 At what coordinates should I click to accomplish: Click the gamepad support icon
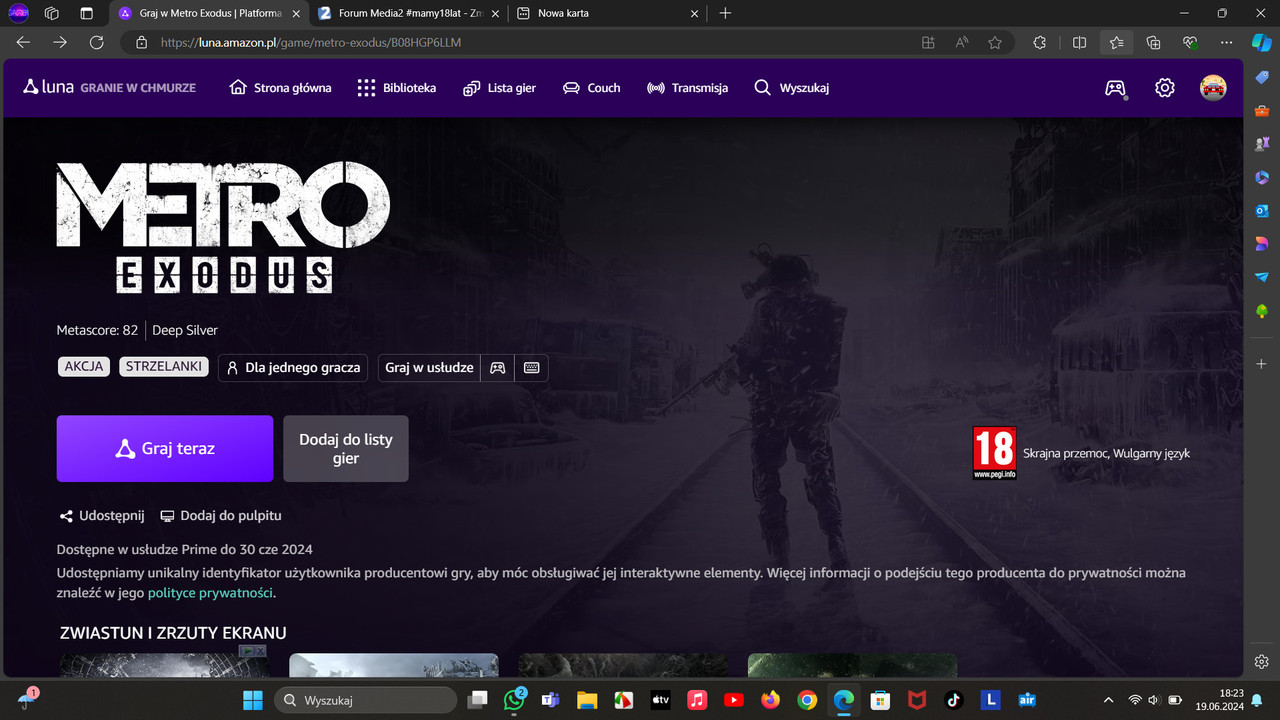coord(497,368)
